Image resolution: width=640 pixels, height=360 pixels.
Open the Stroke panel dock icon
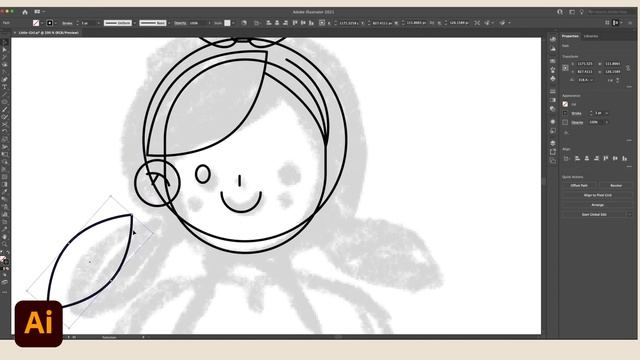pos(553,91)
